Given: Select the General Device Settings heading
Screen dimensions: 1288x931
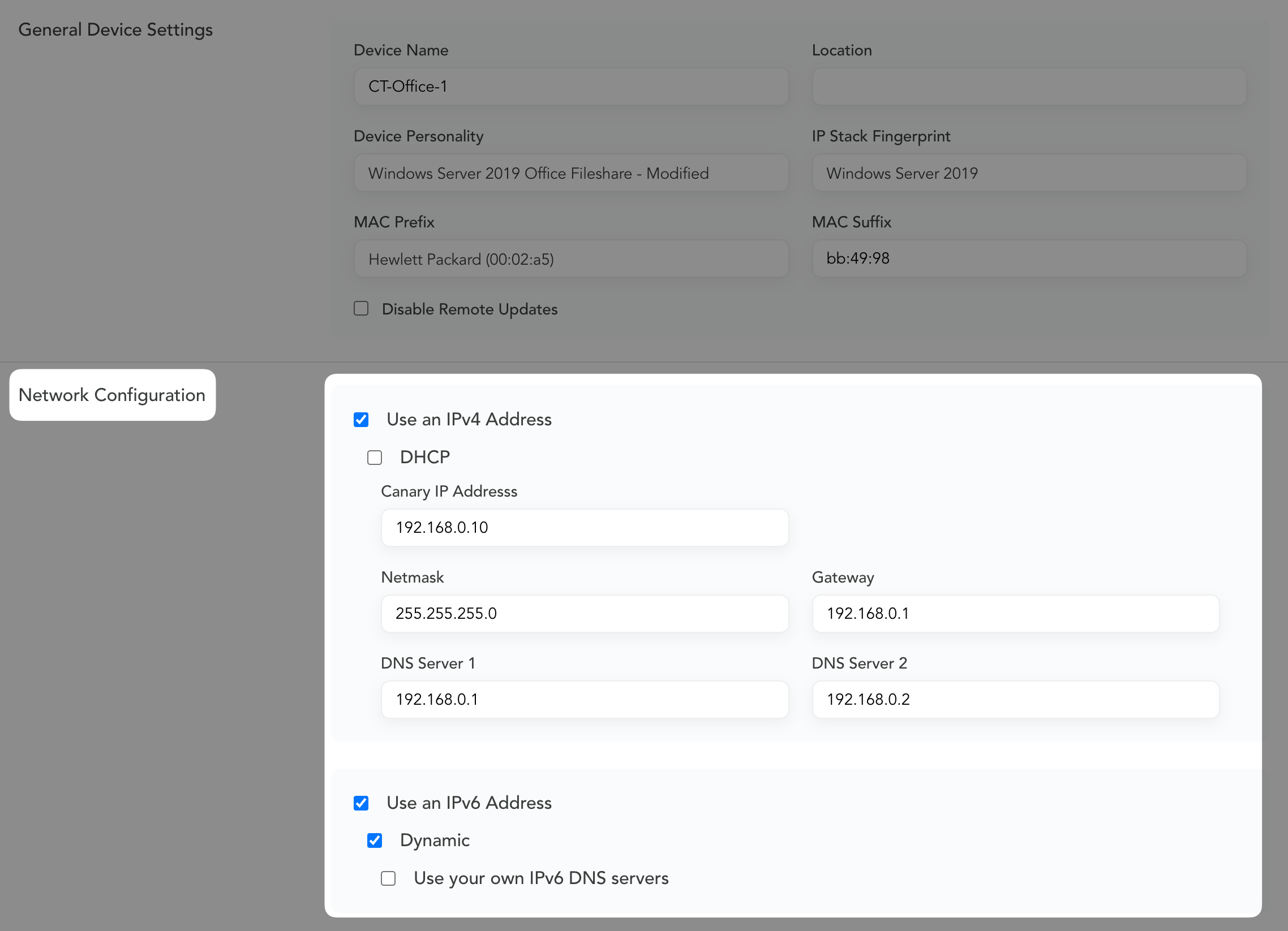Looking at the screenshot, I should point(115,29).
